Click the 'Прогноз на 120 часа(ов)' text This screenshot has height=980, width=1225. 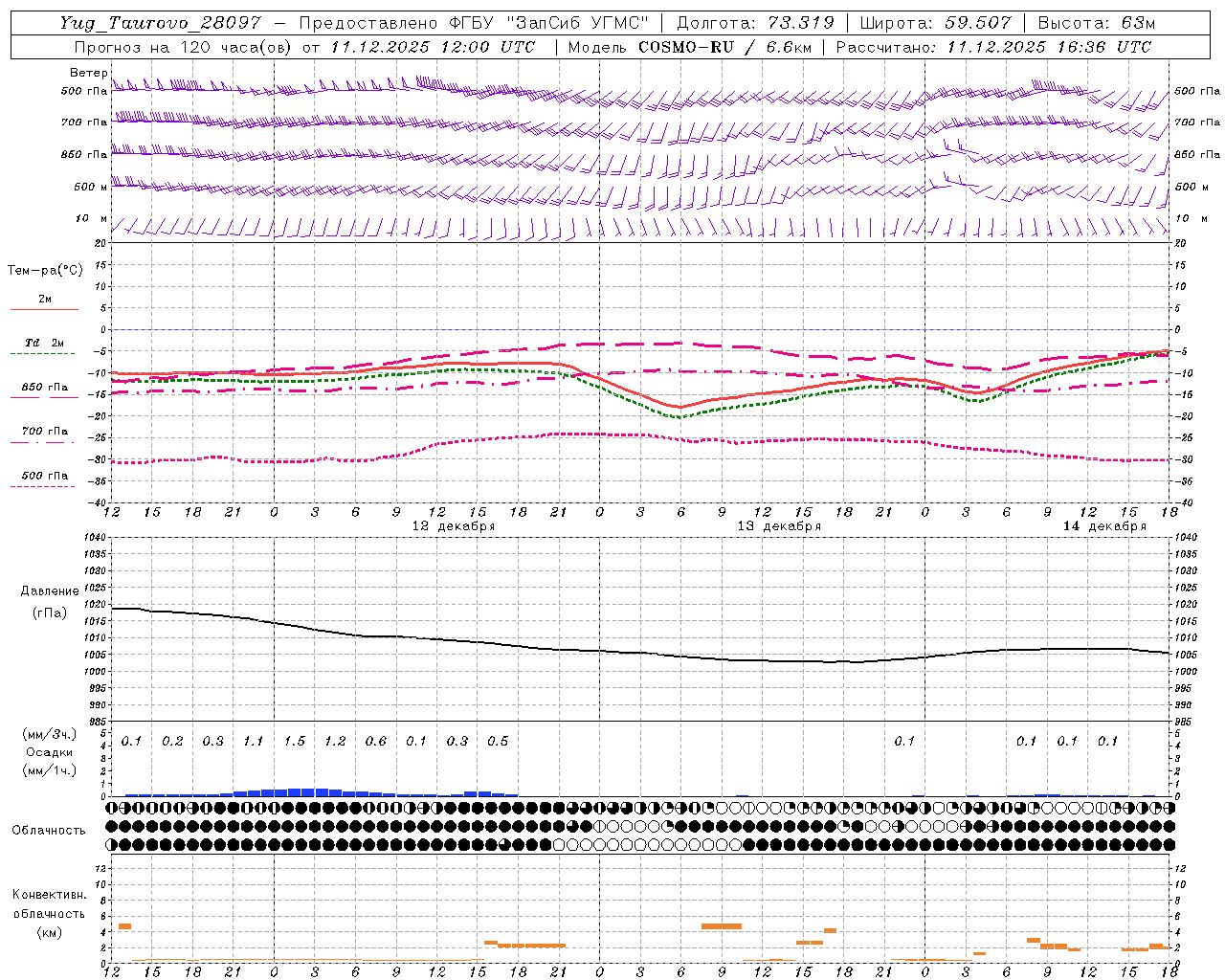point(184,47)
